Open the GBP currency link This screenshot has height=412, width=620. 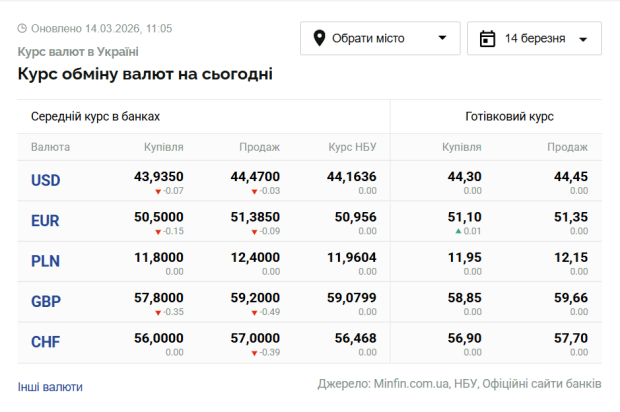46,302
